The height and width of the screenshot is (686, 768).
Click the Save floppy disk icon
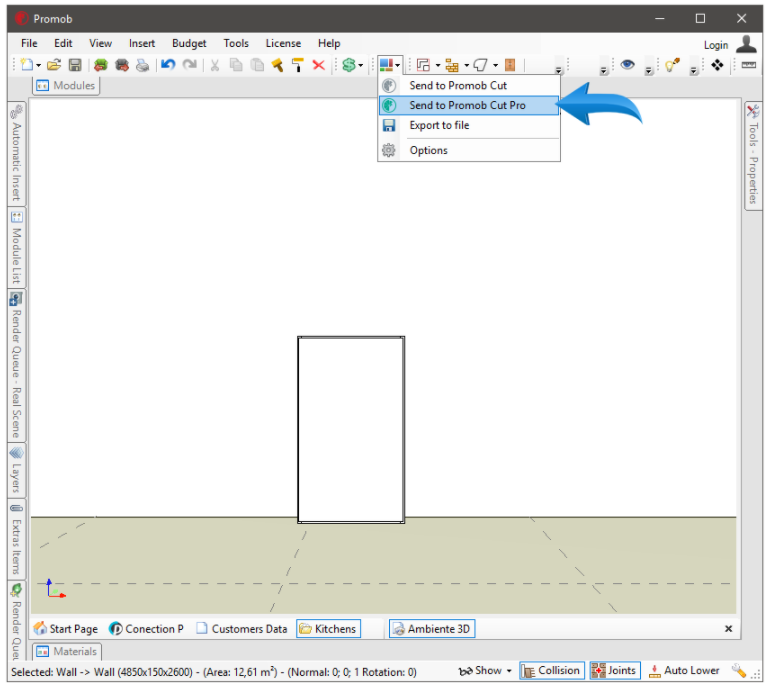click(75, 65)
